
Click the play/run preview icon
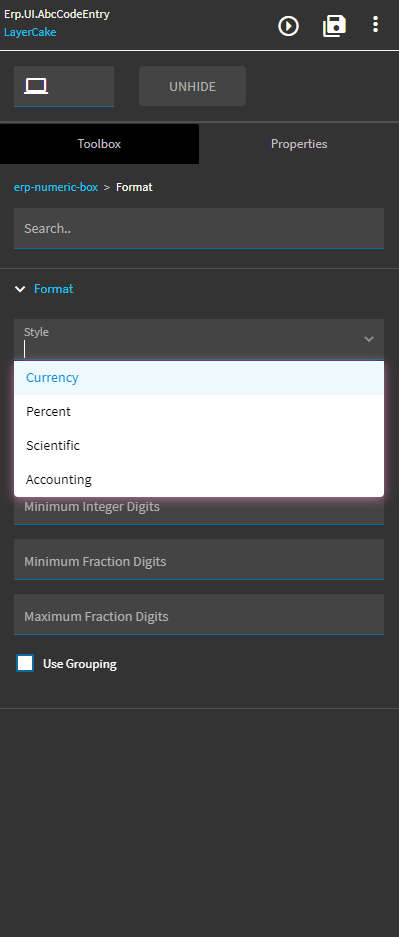tap(288, 26)
